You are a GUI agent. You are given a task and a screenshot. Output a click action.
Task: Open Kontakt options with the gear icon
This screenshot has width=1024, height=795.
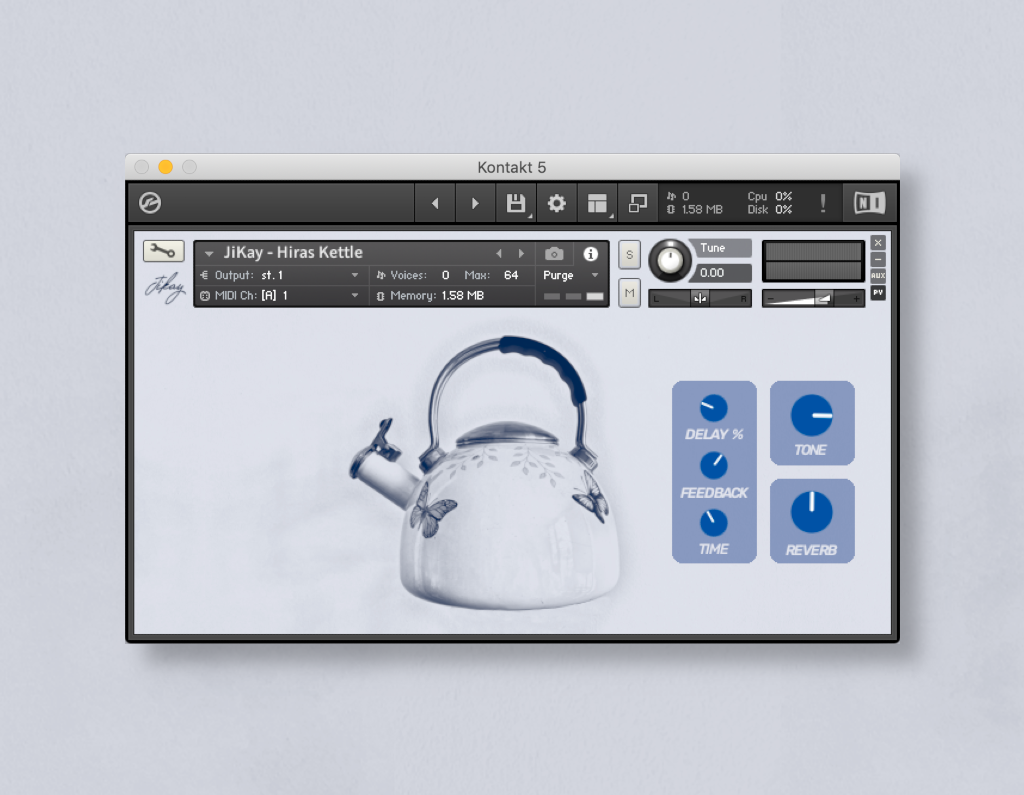point(556,203)
